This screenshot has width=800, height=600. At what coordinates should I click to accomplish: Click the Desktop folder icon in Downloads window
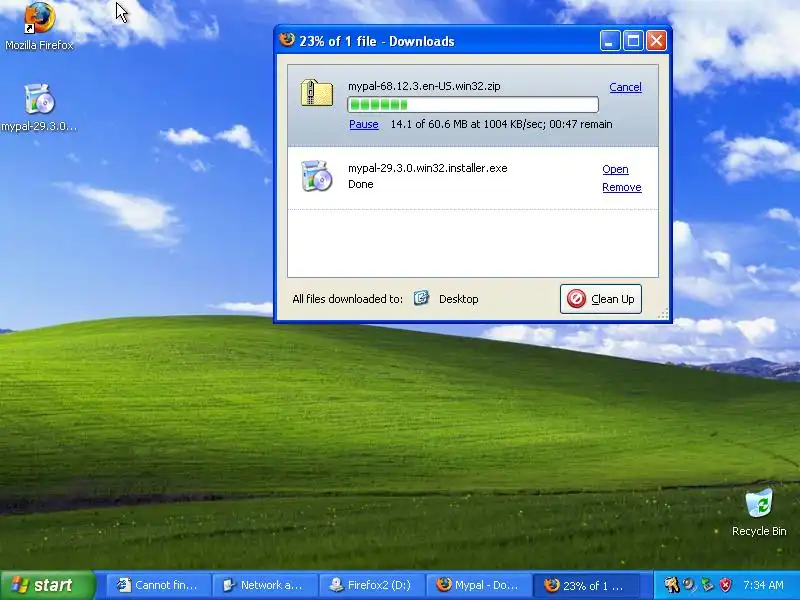421,298
